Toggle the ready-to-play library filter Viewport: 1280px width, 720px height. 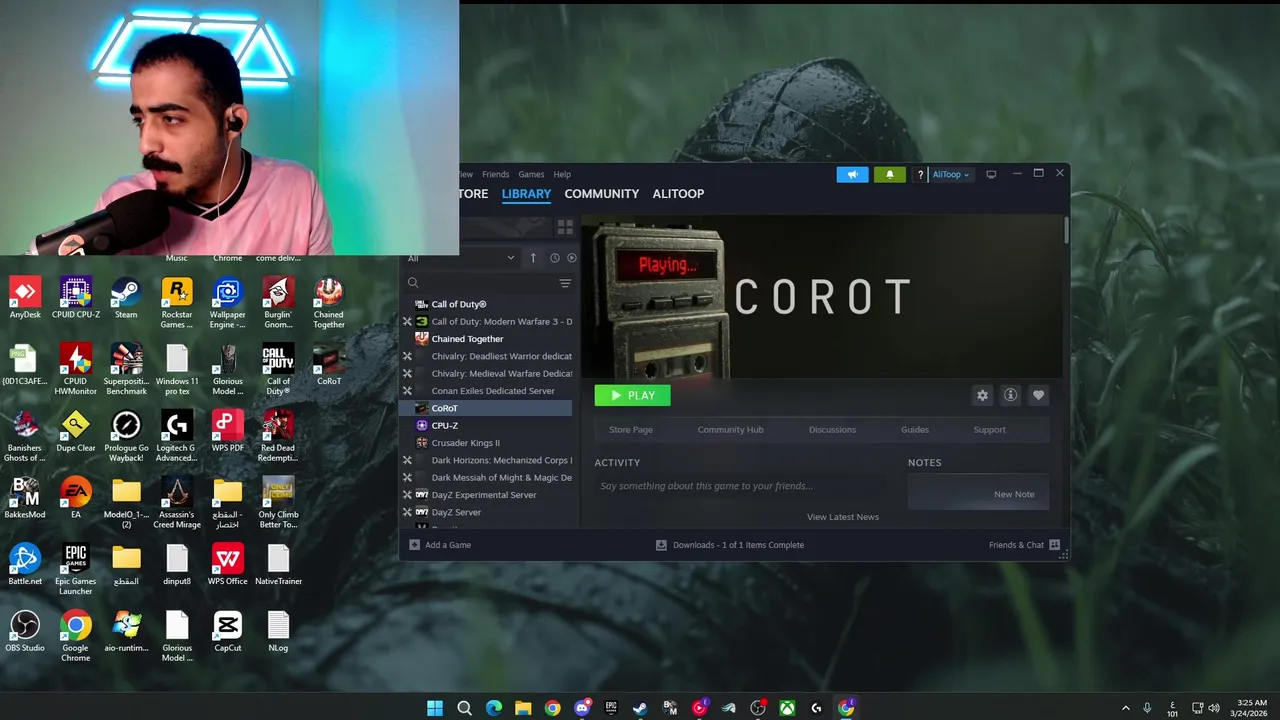572,258
